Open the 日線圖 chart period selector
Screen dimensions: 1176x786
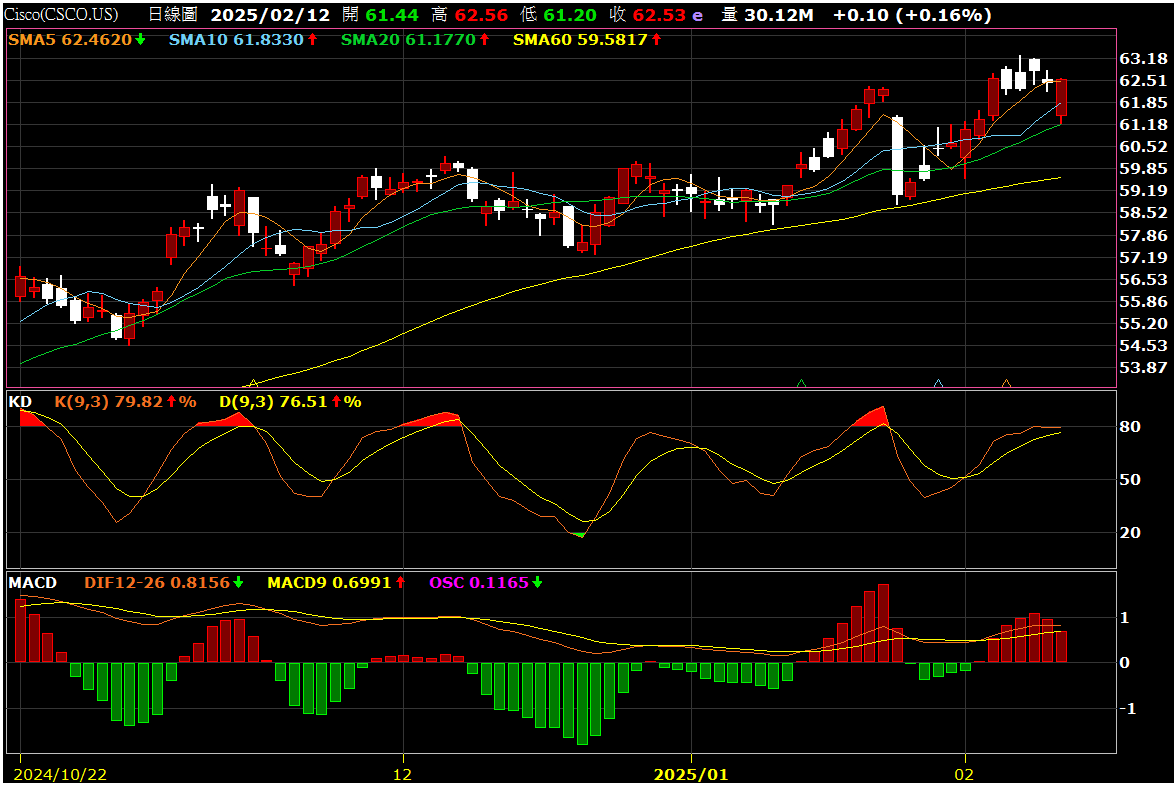172,15
